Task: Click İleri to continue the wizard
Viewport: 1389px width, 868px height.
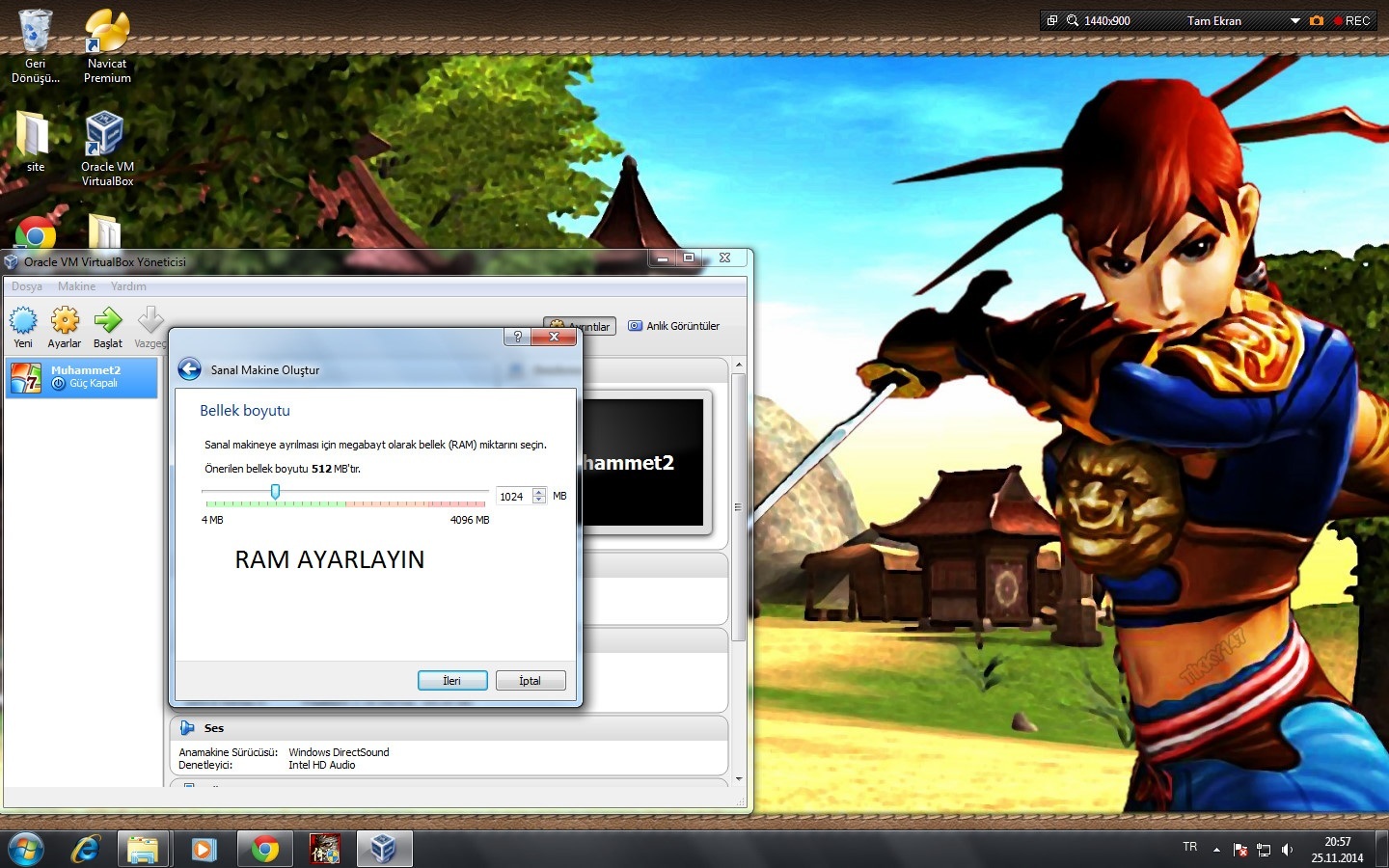Action: click(x=452, y=681)
